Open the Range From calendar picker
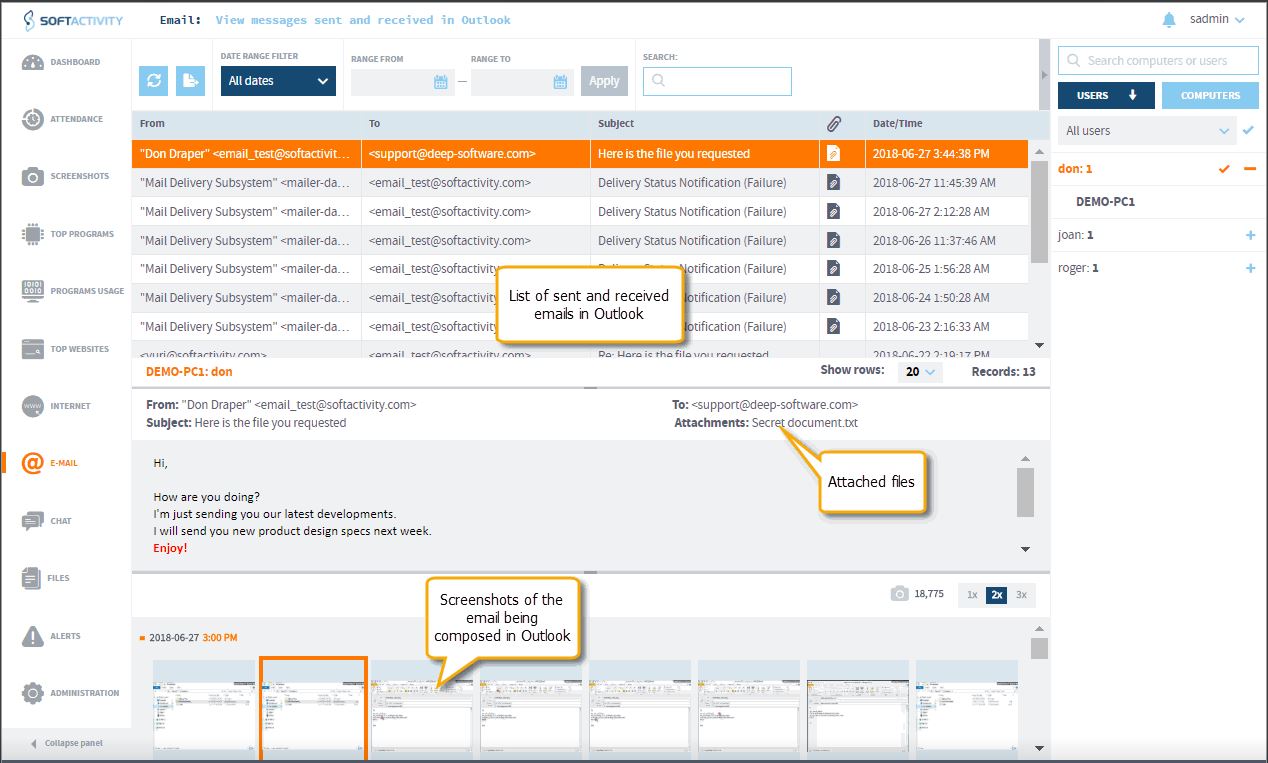This screenshot has width=1268, height=763. coord(440,82)
